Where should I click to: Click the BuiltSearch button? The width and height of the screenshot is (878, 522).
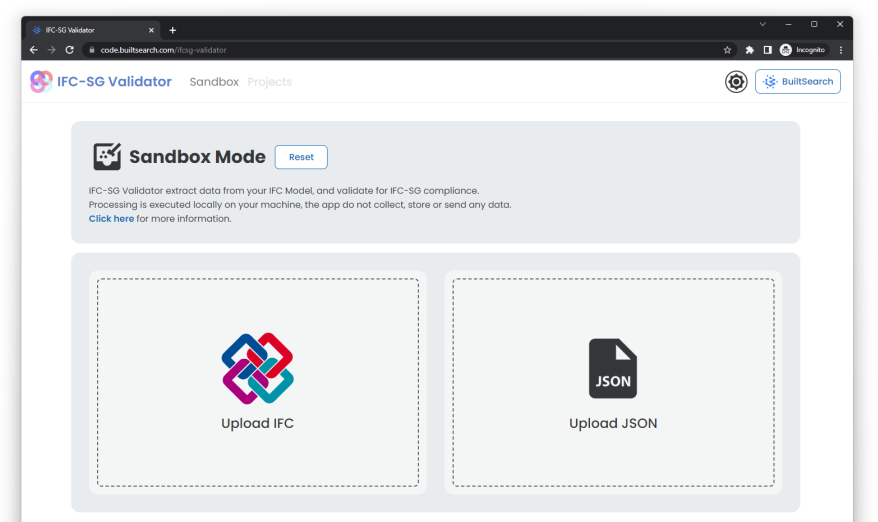click(797, 82)
